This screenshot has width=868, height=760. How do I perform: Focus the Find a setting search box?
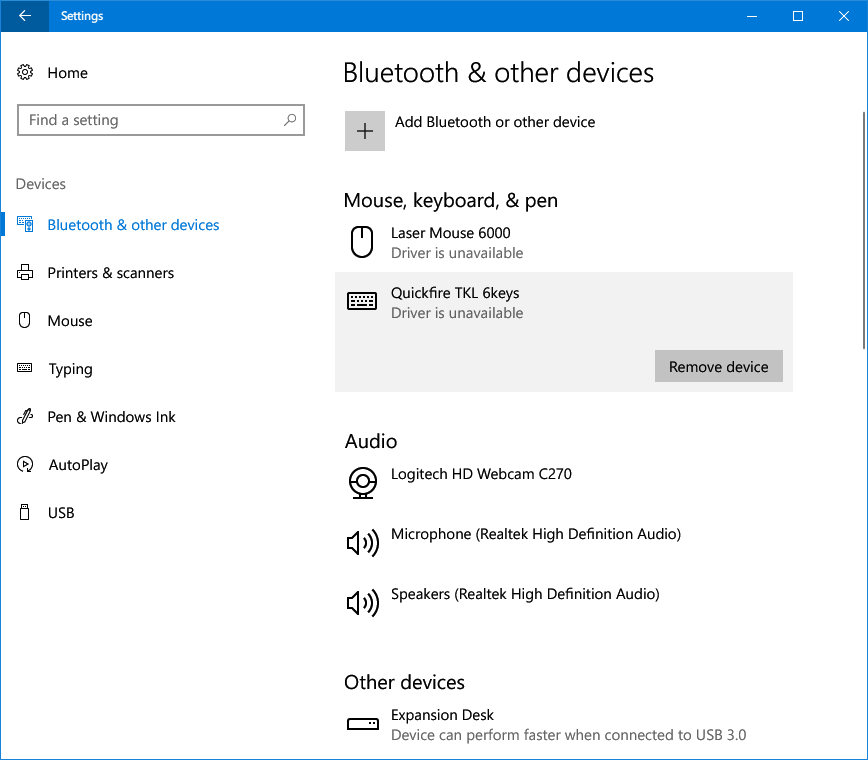pyautogui.click(x=161, y=120)
